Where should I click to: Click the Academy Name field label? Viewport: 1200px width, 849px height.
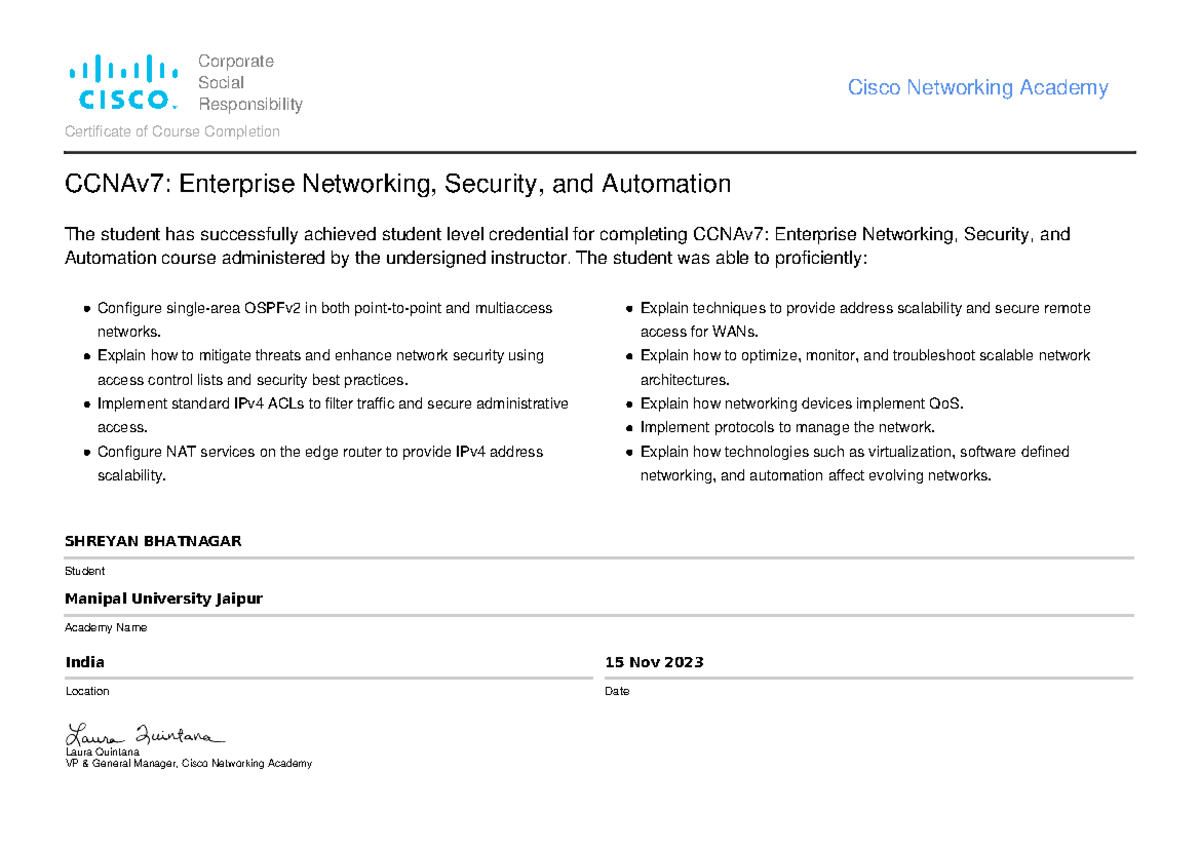point(106,628)
